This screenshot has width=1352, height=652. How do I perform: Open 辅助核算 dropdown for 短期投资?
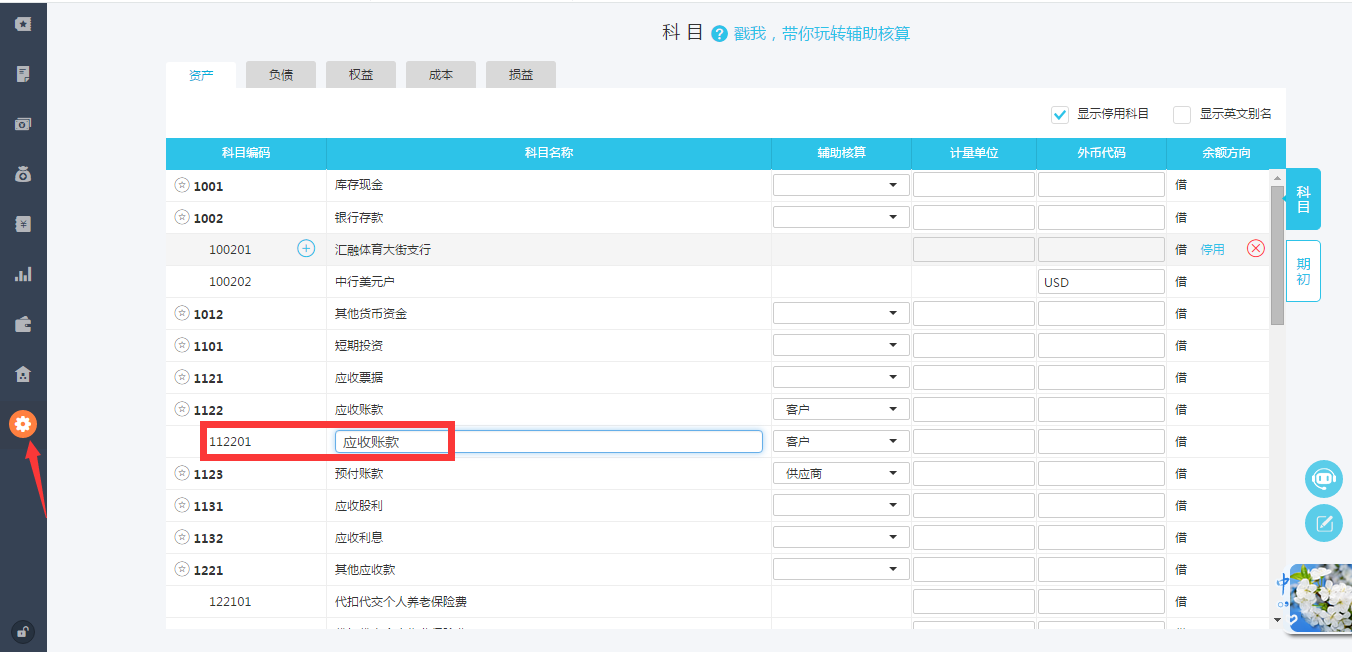point(841,345)
